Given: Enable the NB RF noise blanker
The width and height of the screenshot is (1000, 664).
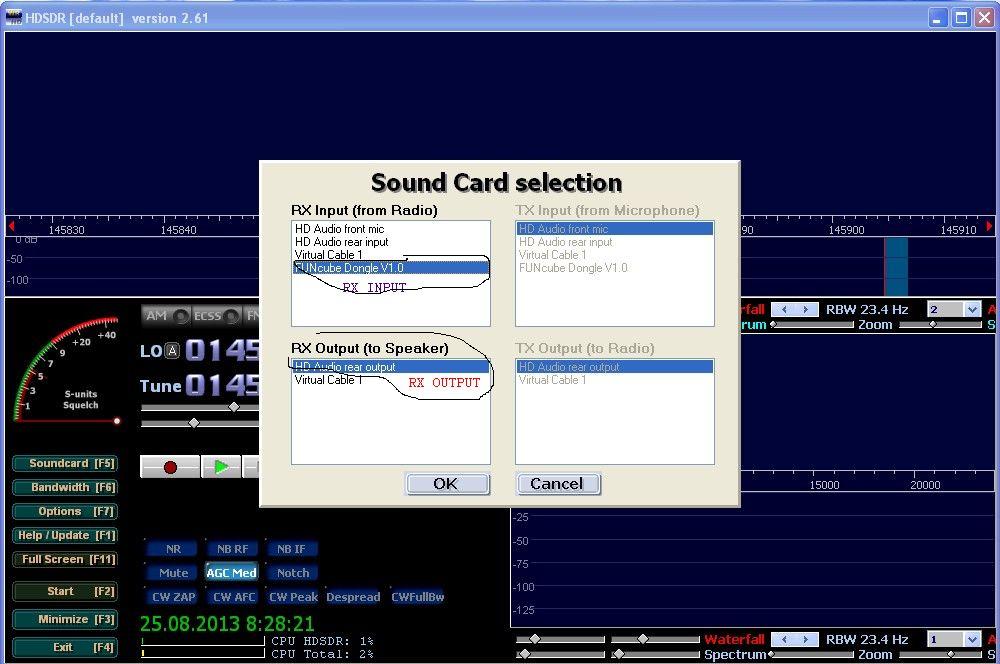Looking at the screenshot, I should pyautogui.click(x=232, y=549).
